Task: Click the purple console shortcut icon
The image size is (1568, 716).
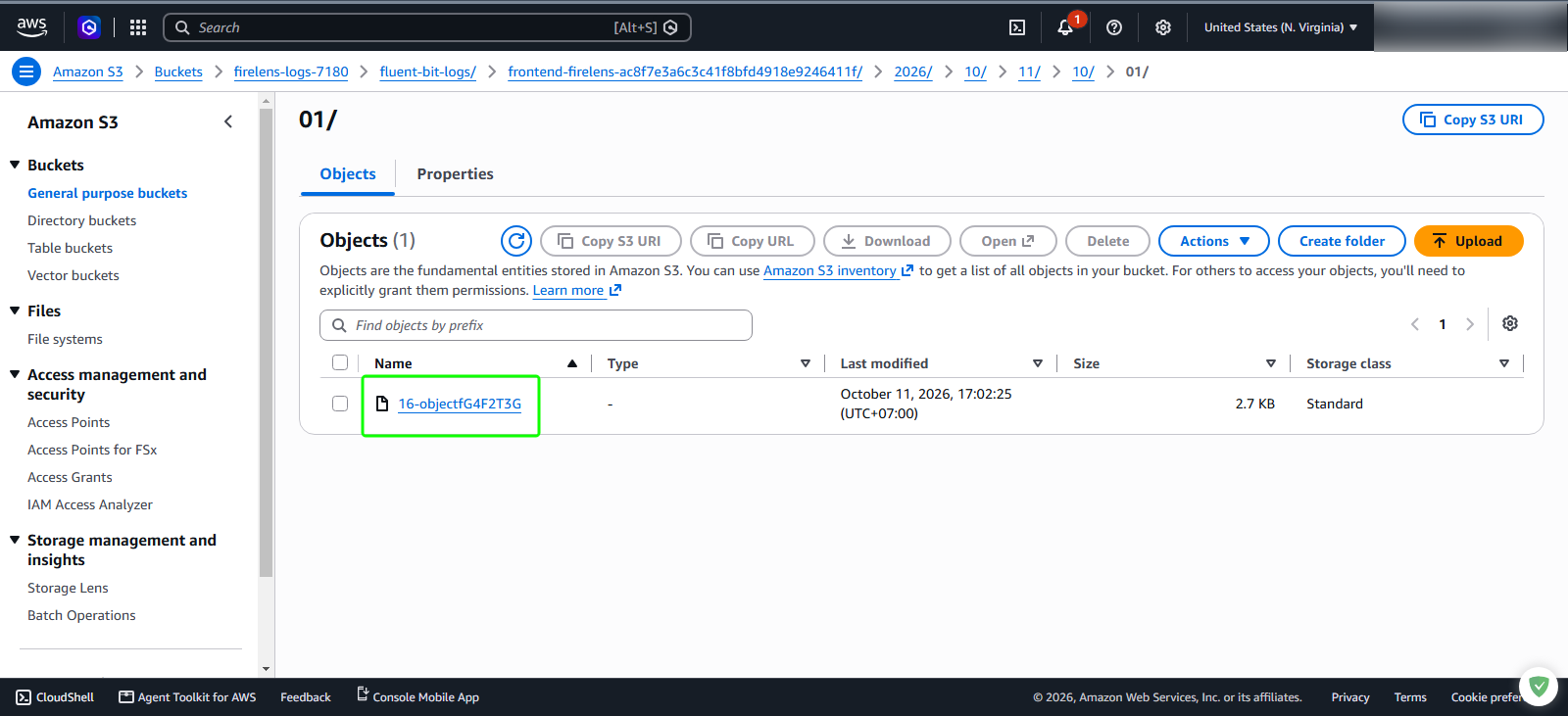Action: pyautogui.click(x=89, y=27)
